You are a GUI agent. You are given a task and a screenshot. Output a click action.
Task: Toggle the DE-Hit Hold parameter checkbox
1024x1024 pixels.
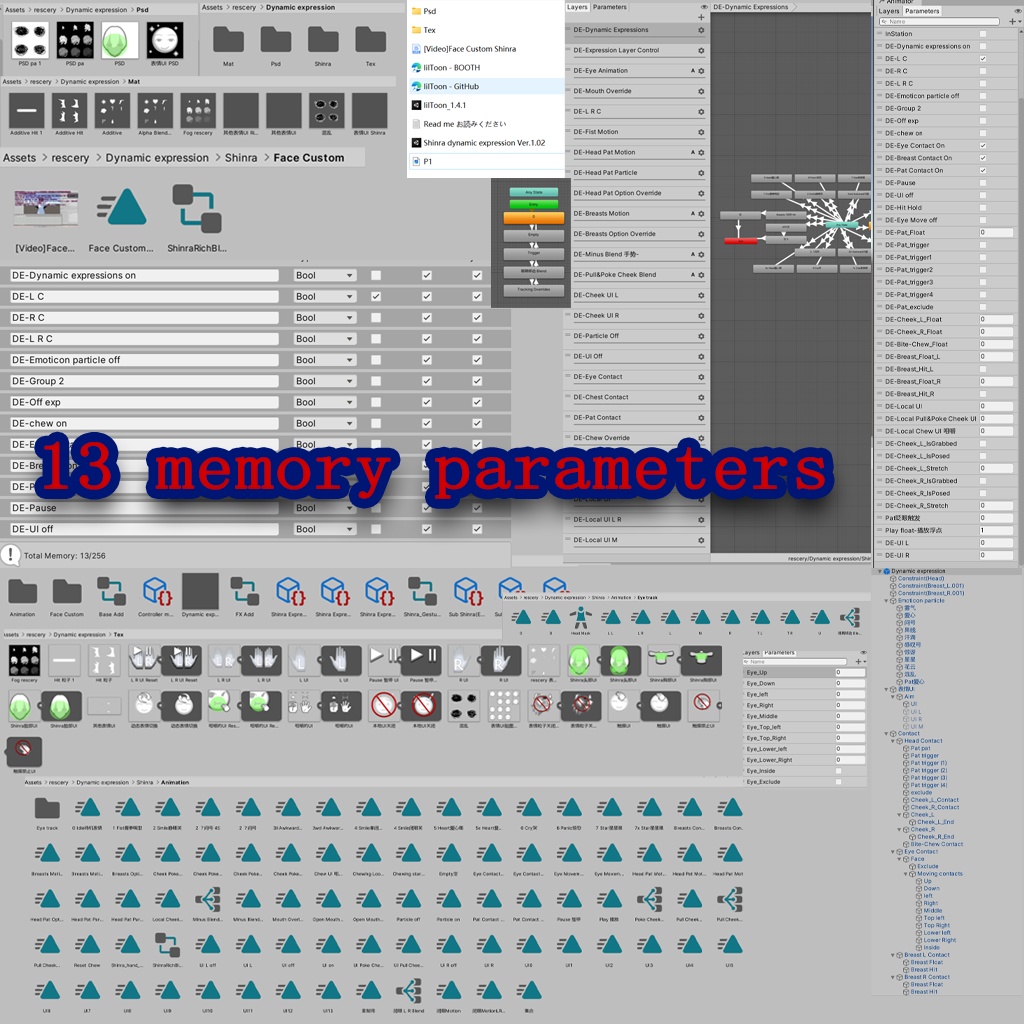983,208
